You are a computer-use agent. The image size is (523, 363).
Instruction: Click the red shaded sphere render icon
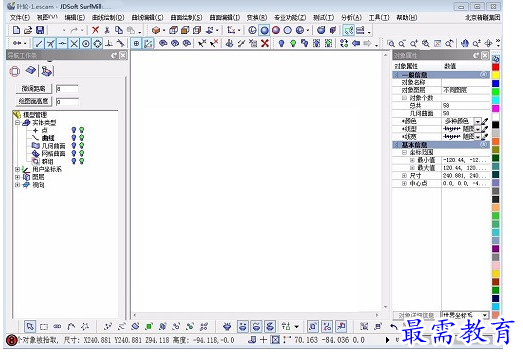point(276,30)
